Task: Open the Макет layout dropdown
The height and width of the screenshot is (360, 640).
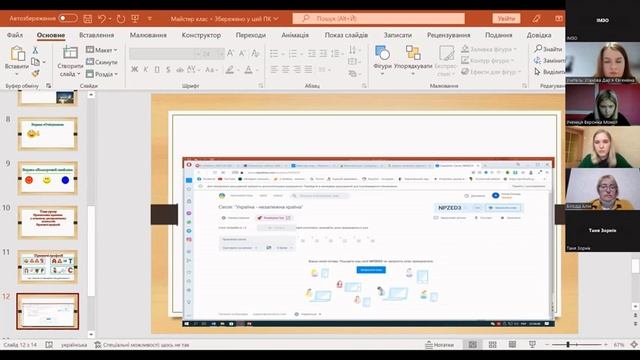Action: (102, 50)
